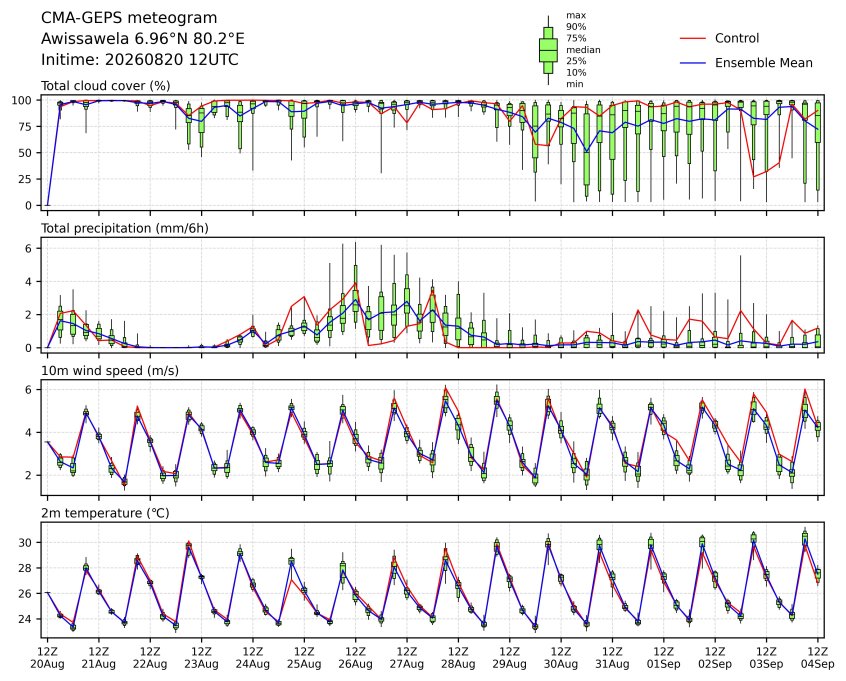Click the '12Z 04Sep' time axis label

pyautogui.click(x=818, y=658)
